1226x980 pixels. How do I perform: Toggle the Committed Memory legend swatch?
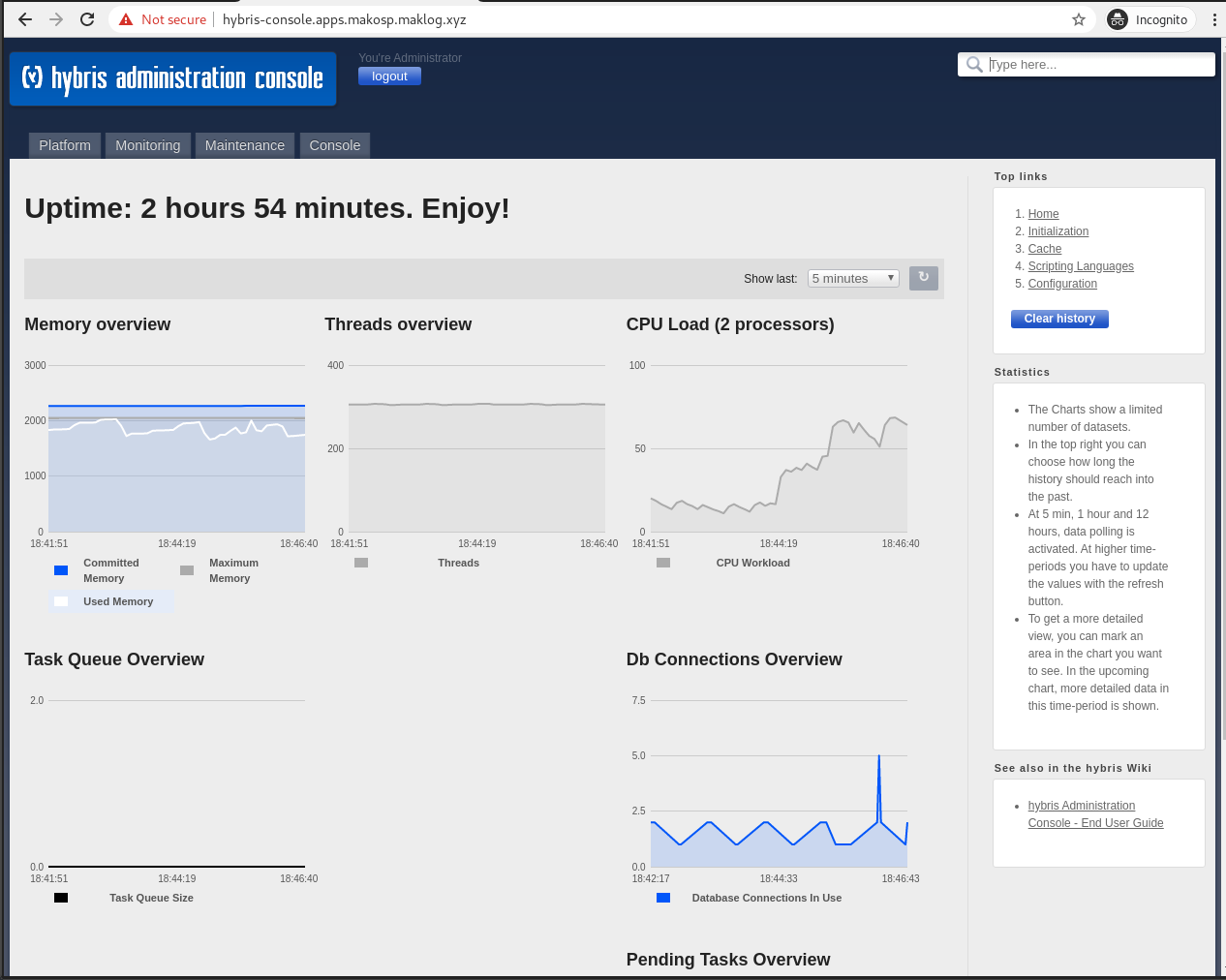[x=61, y=570]
